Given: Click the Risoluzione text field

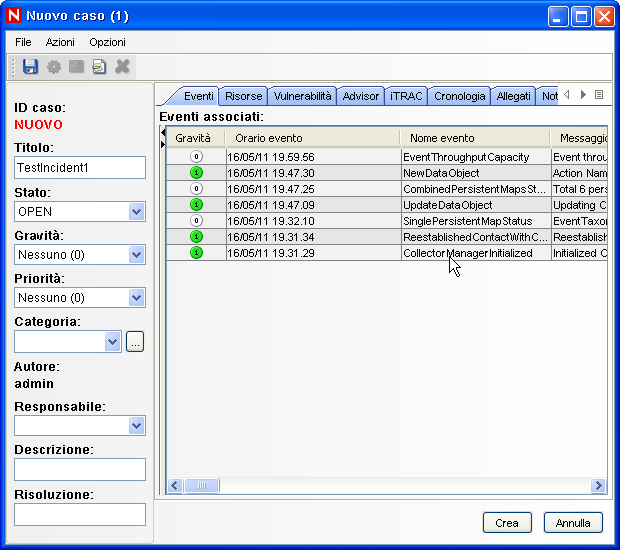Looking at the screenshot, I should click(80, 514).
